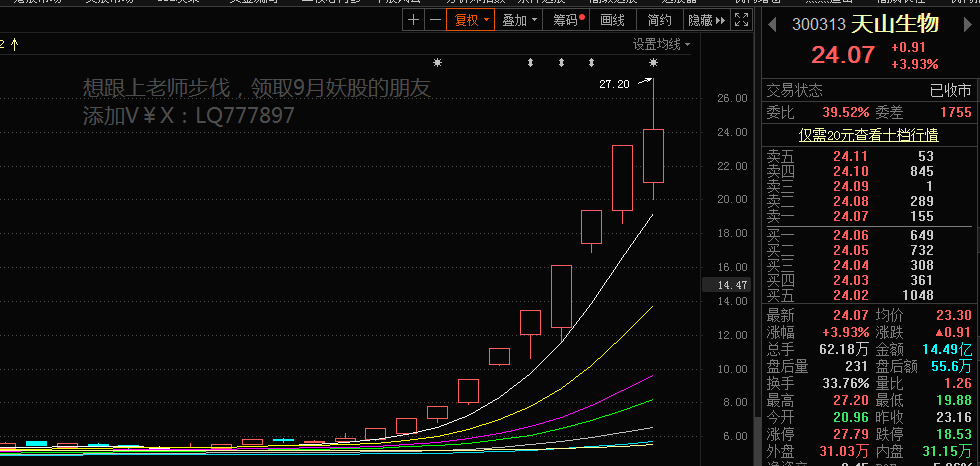Select 买二 bid row at 24.05
The image size is (980, 466).
pos(869,250)
